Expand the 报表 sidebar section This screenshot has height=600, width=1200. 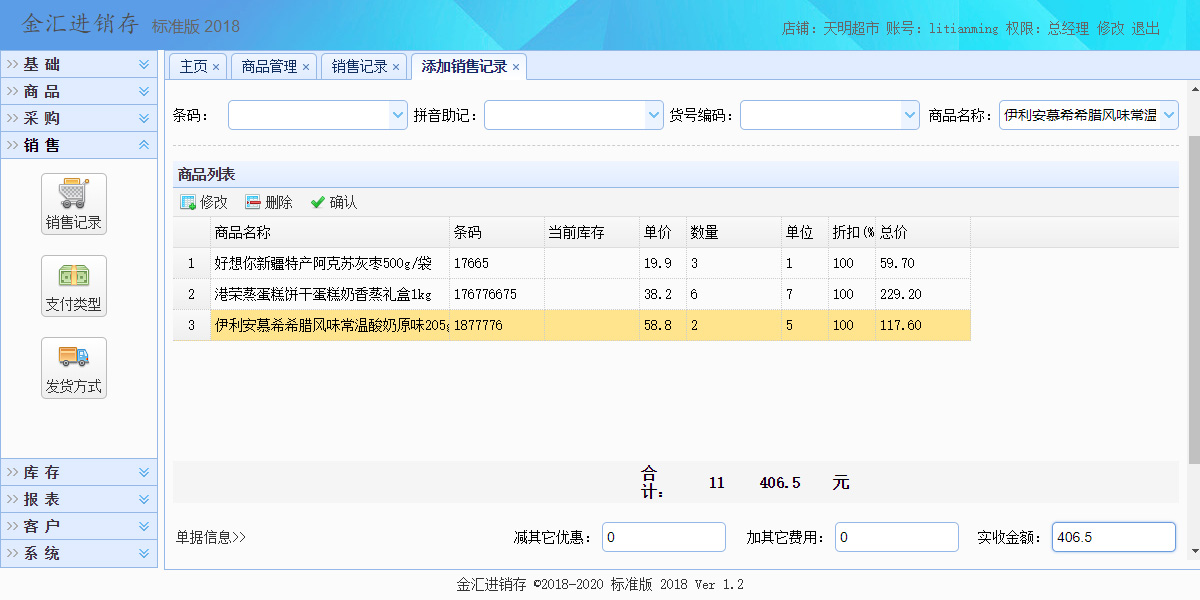click(144, 499)
